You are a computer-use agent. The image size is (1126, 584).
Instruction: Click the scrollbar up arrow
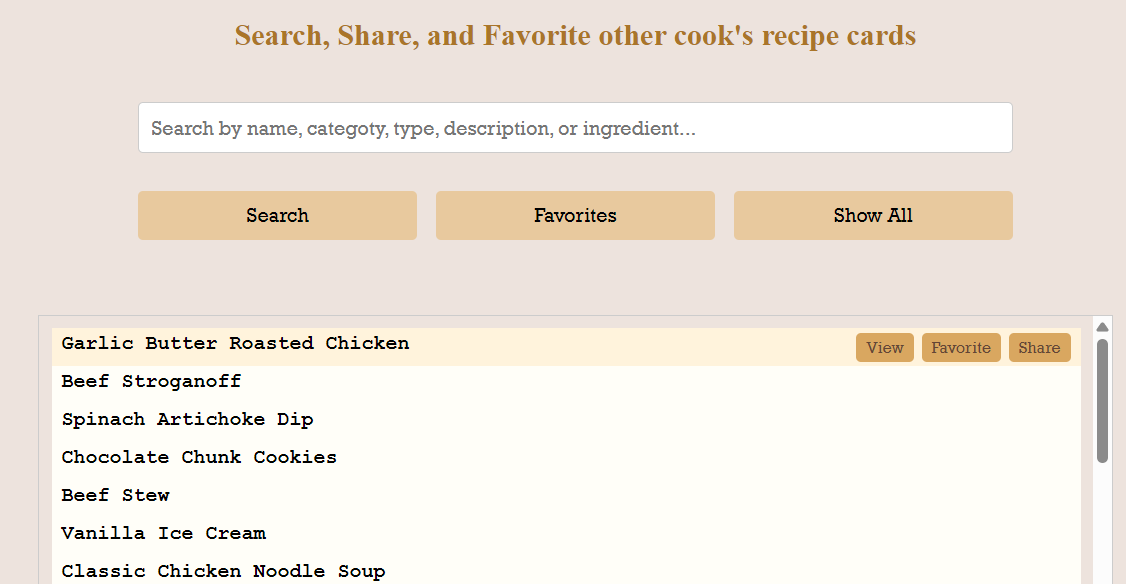coord(1101,325)
